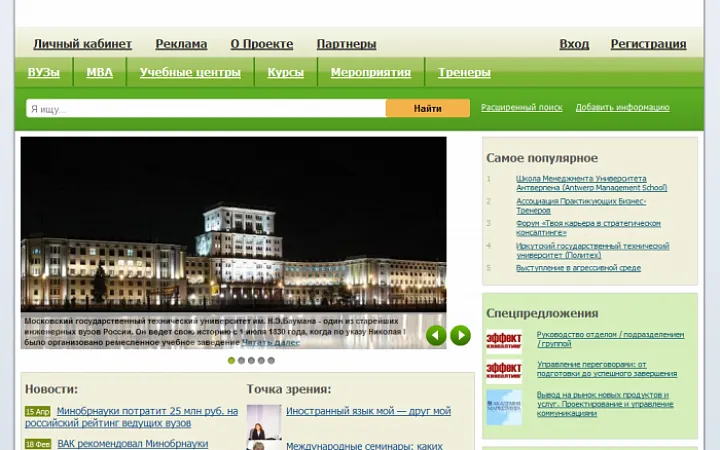Viewport: 720px width, 450px height.
Task: Open Управление переговорами special offer link
Action: click(607, 369)
